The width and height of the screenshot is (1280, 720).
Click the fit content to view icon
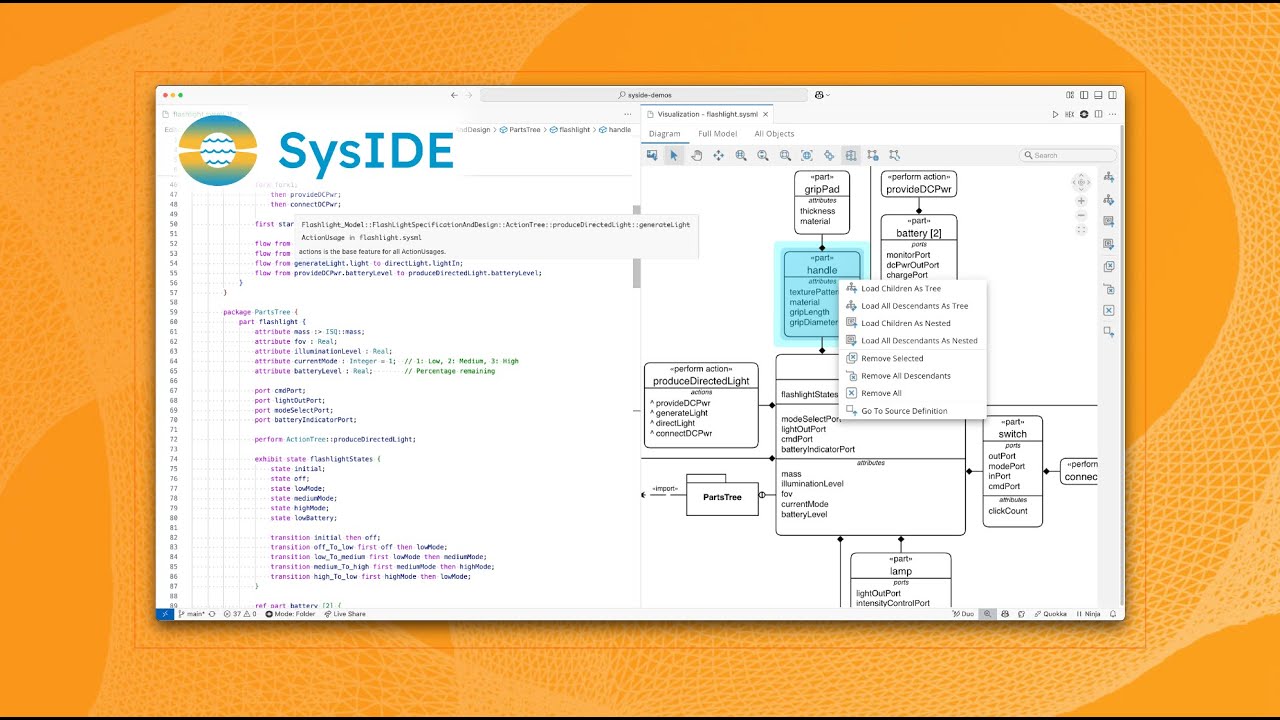(807, 155)
